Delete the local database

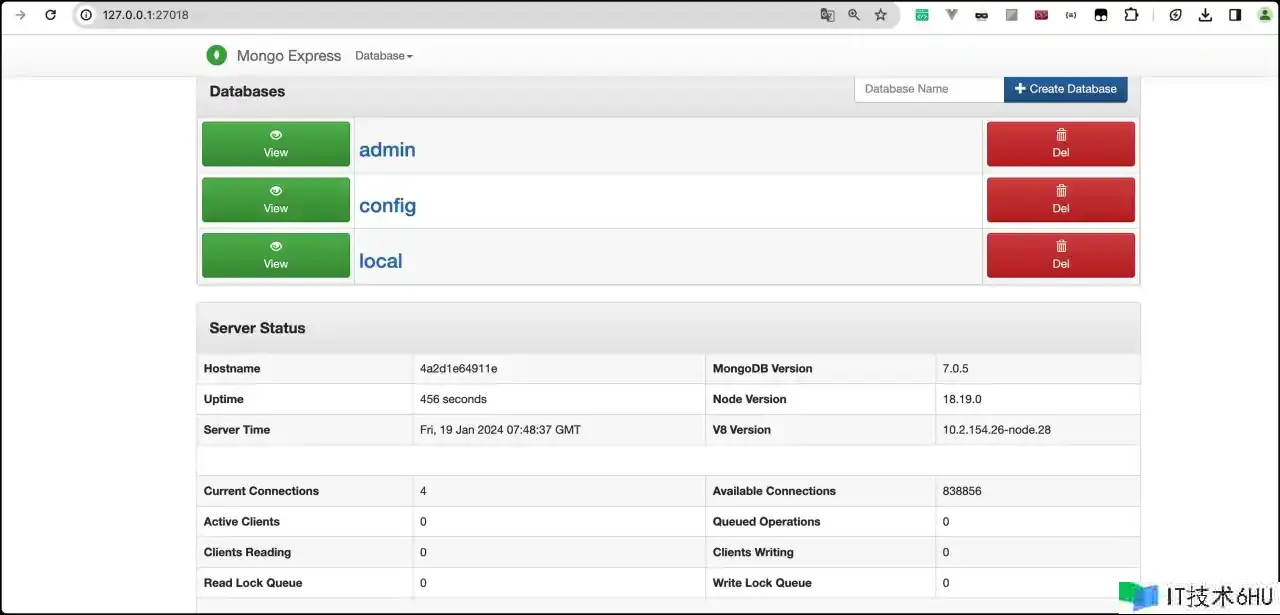point(1061,255)
